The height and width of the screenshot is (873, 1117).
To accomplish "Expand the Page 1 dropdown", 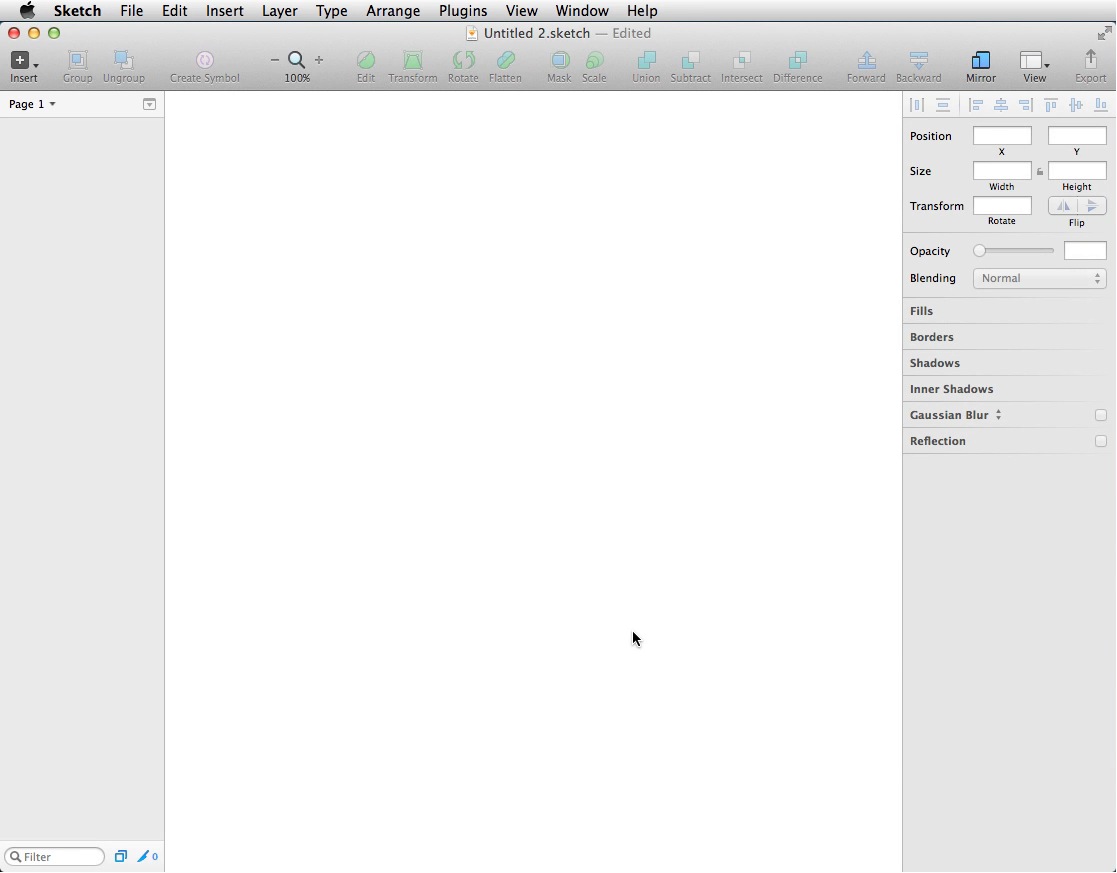I will click(32, 104).
